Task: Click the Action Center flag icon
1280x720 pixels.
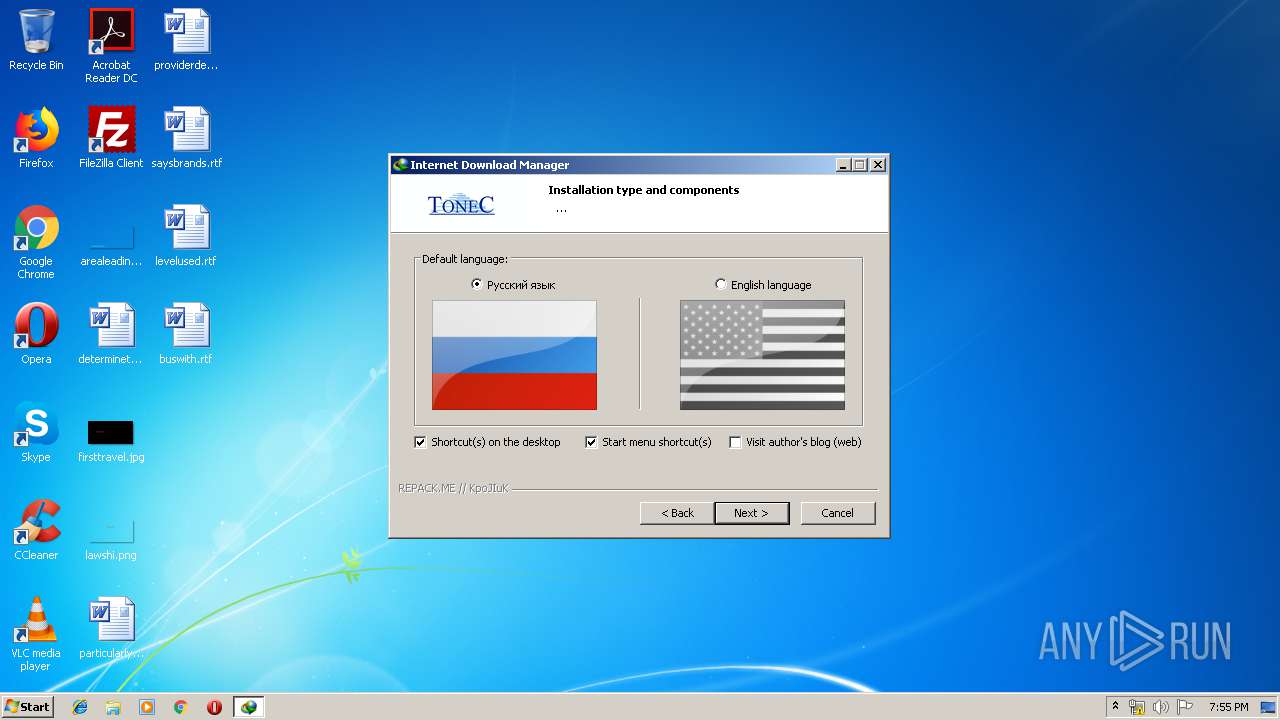Action: pos(1185,707)
